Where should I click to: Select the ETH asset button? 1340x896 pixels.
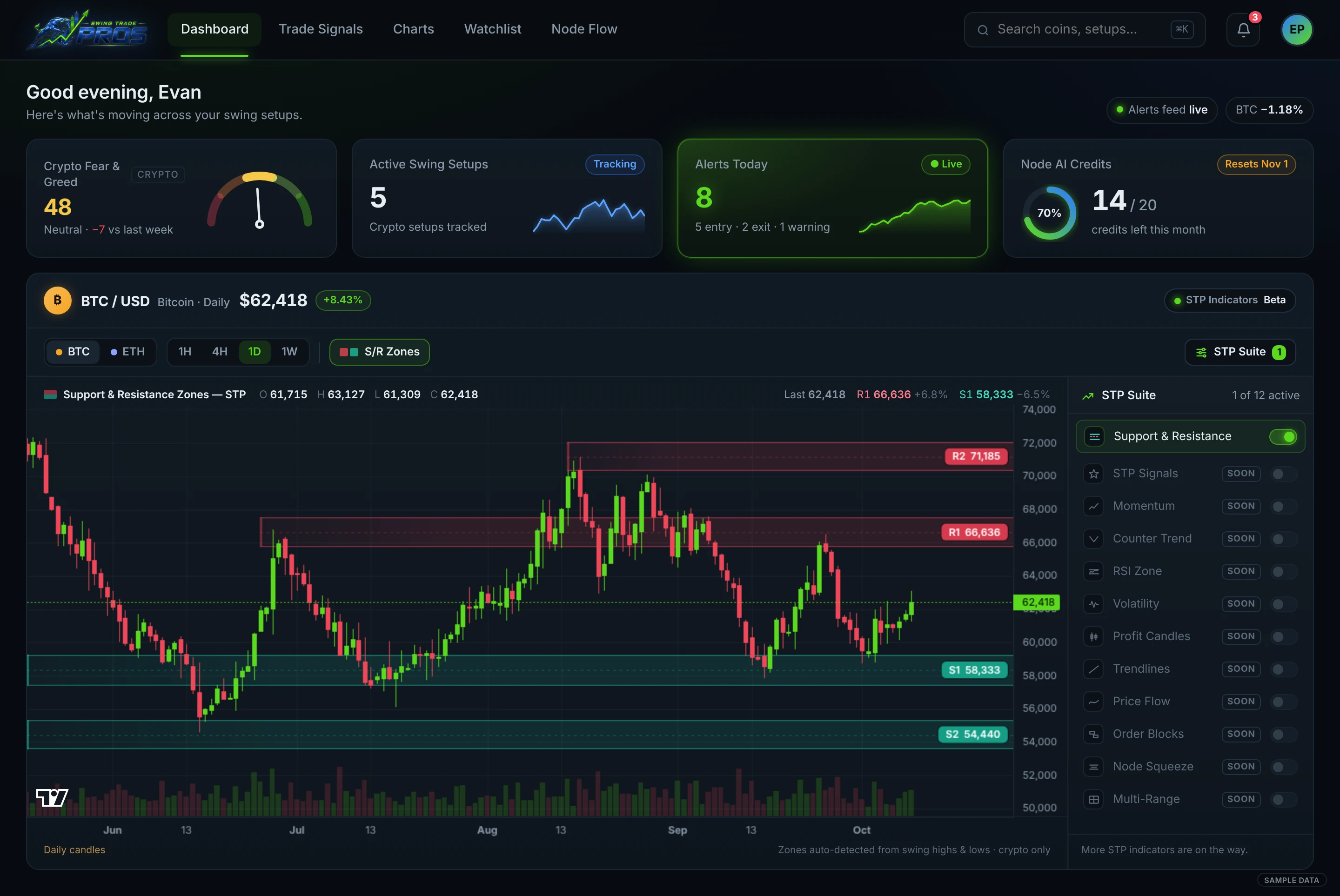click(x=128, y=352)
